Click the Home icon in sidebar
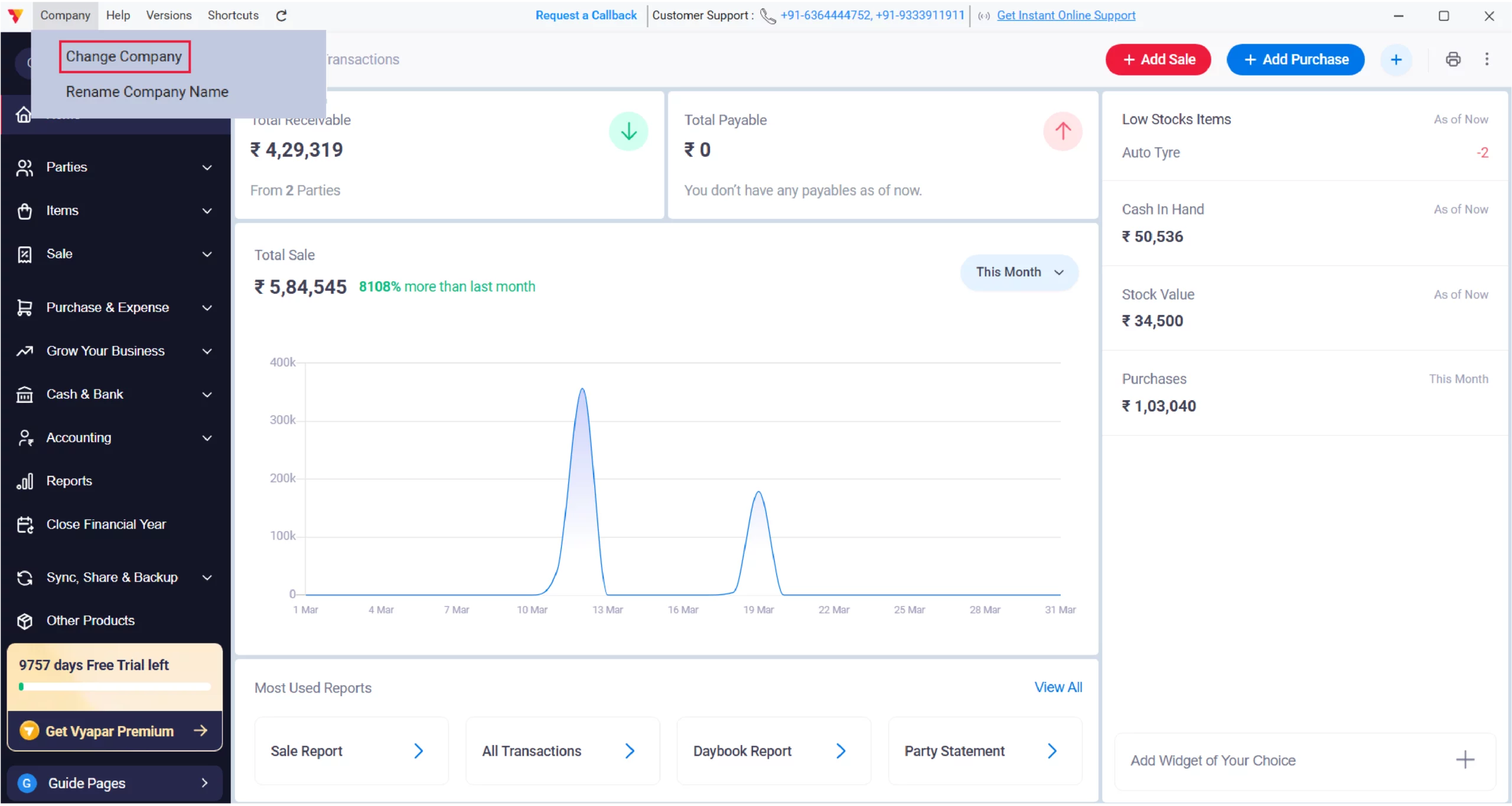The height and width of the screenshot is (806, 1512). 24,115
